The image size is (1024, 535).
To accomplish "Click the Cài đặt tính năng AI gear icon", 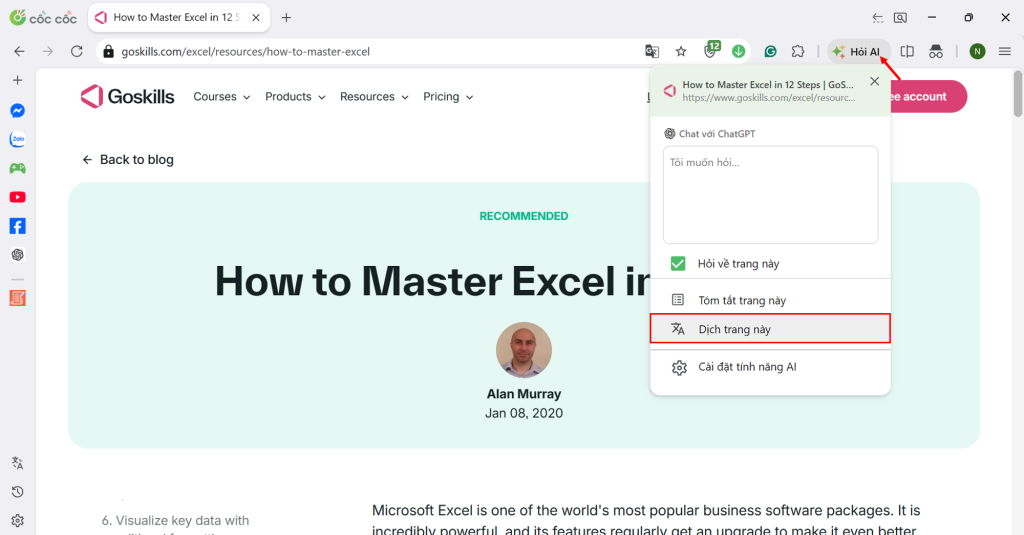I will 679,367.
